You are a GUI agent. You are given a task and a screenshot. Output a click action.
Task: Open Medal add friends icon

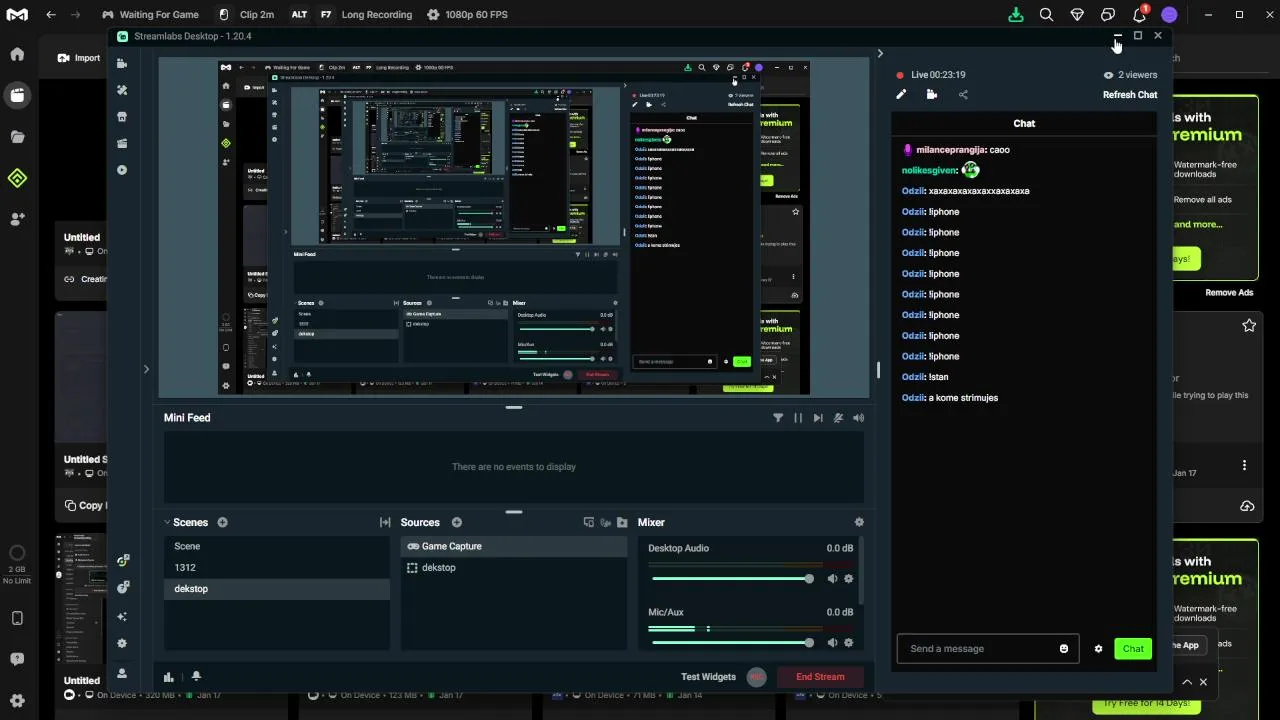tap(17, 219)
